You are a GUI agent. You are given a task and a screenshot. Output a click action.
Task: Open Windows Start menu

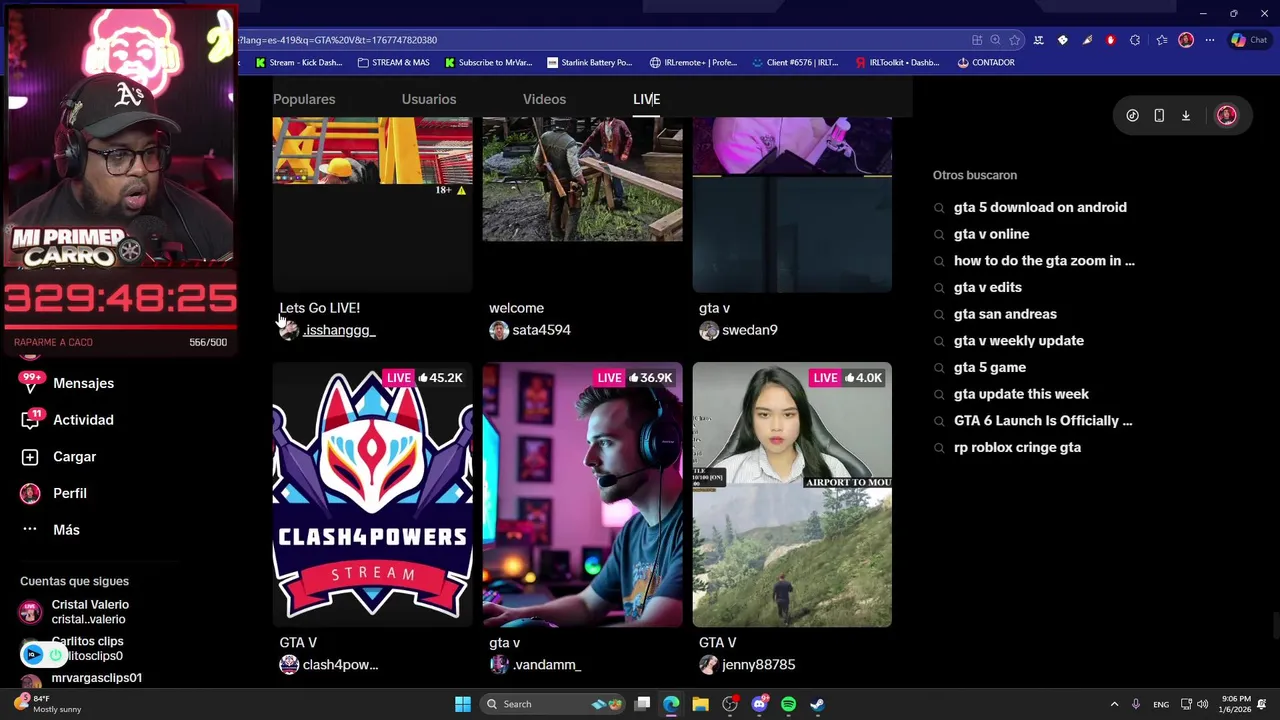pyautogui.click(x=463, y=704)
